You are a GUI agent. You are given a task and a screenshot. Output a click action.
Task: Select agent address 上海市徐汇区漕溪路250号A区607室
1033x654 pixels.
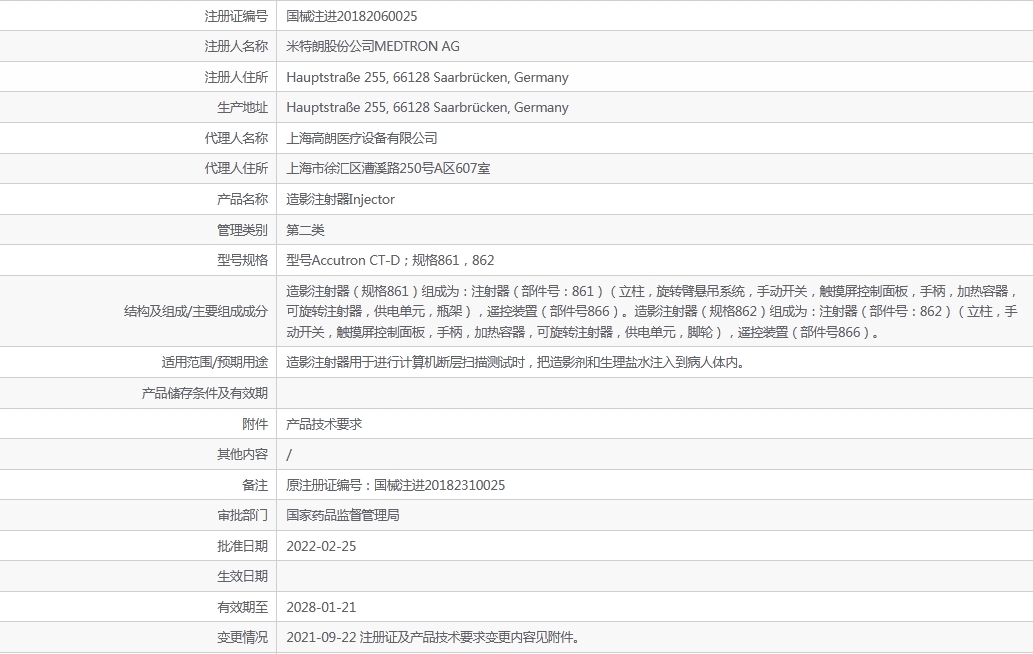click(x=388, y=169)
